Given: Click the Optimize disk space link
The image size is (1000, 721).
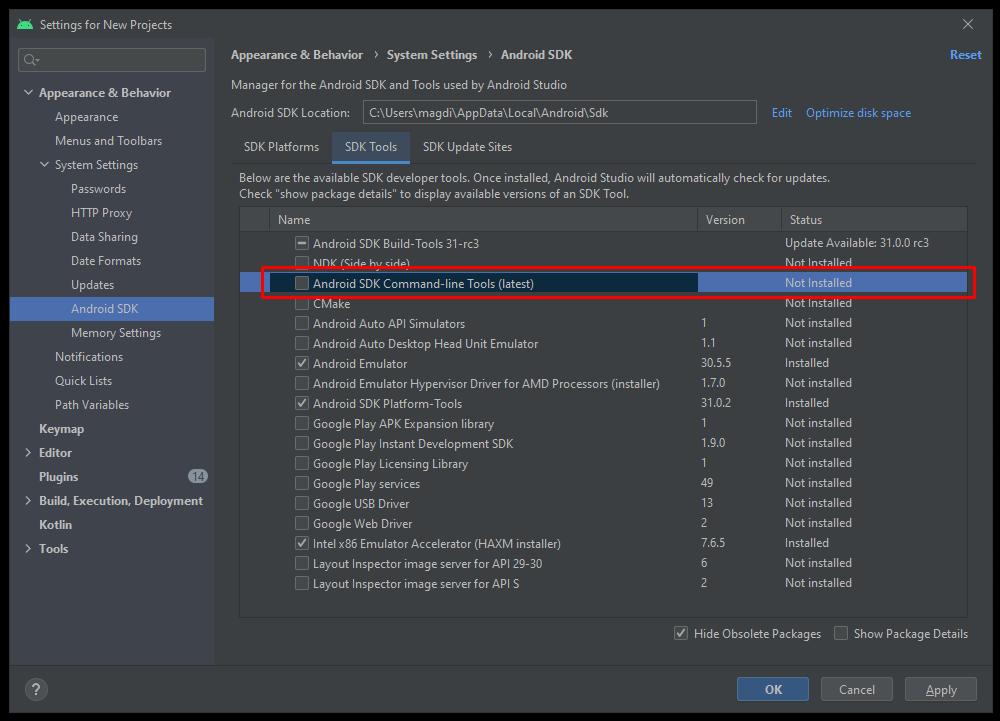Looking at the screenshot, I should point(858,113).
